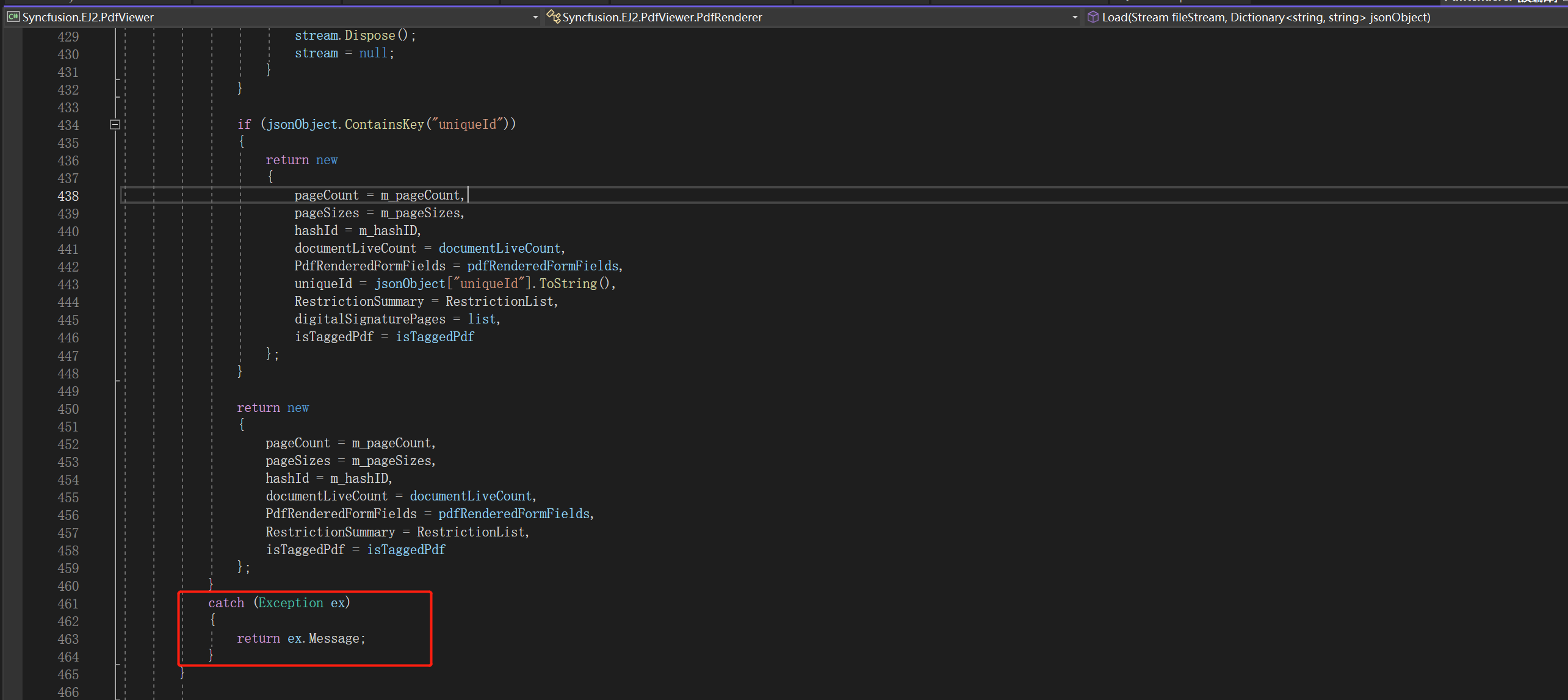Click the digitalSignaturePages property on line 445
1568x700 pixels.
(370, 319)
